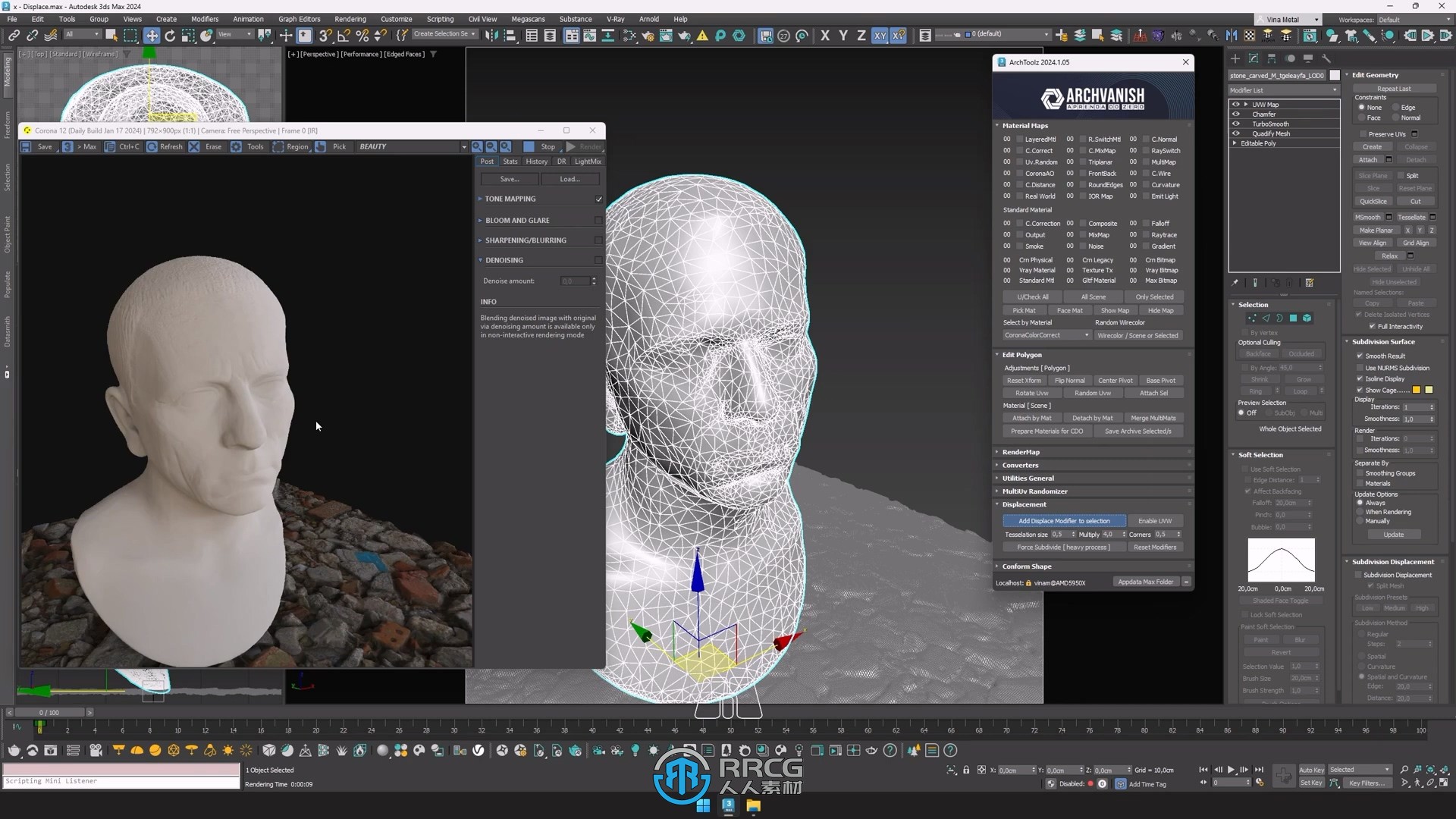
Task: Open the Create command panel tab
Action: click(x=1235, y=58)
